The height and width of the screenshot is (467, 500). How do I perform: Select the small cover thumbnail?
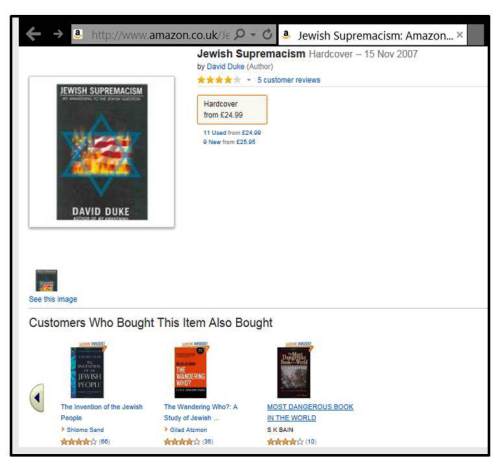point(46,280)
